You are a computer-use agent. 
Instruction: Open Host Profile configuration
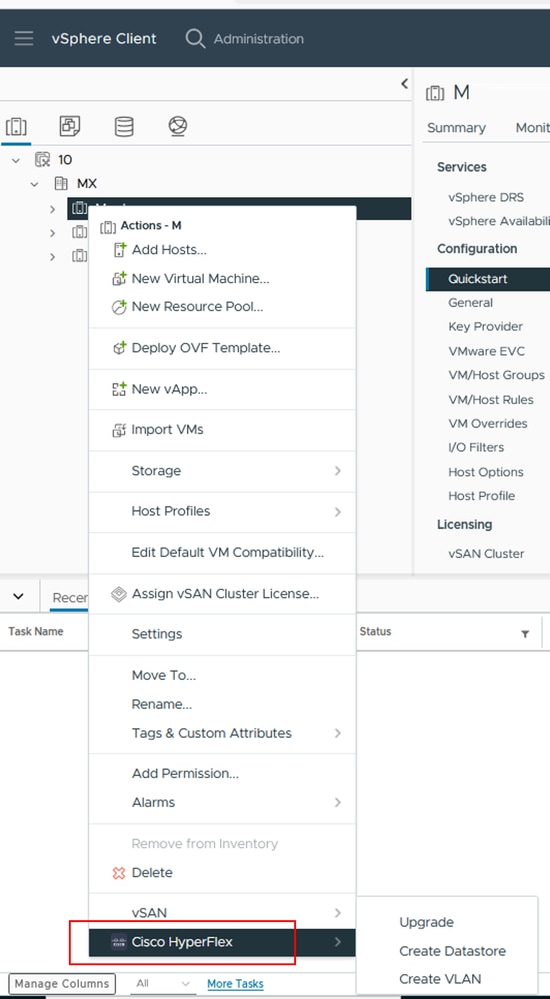481,496
